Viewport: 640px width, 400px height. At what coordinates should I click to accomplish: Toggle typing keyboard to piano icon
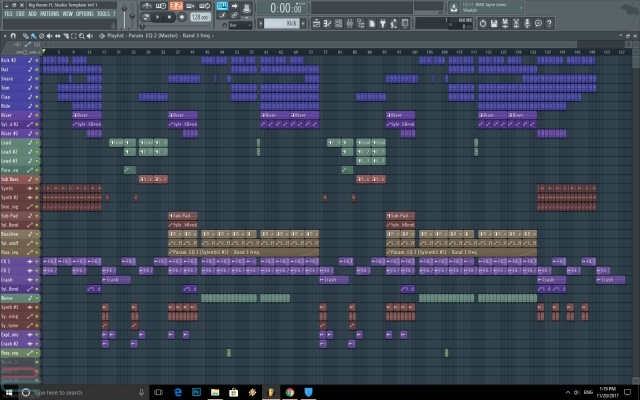pos(222,6)
